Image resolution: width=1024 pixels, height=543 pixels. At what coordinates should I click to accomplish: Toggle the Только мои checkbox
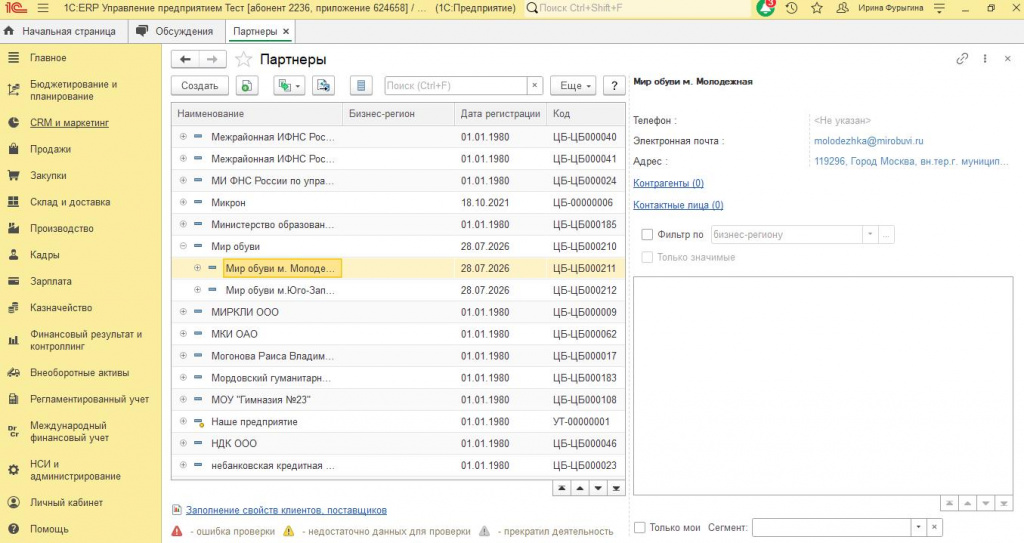(x=640, y=527)
